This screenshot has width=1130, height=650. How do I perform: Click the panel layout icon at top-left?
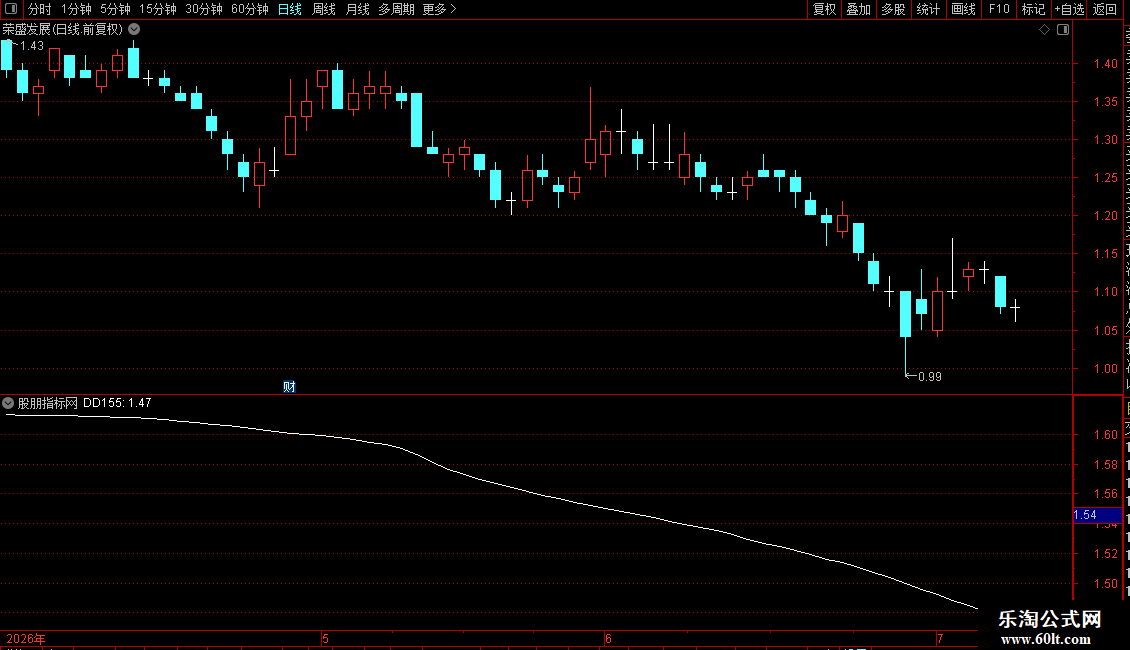pos(11,9)
